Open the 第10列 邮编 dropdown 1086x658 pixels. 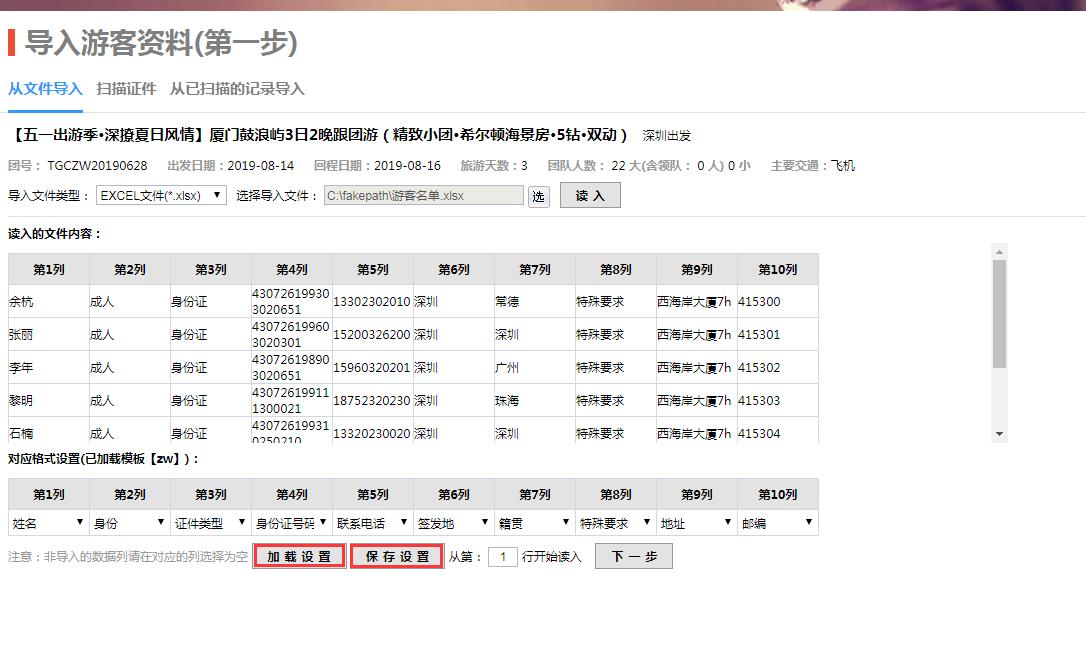(x=777, y=523)
